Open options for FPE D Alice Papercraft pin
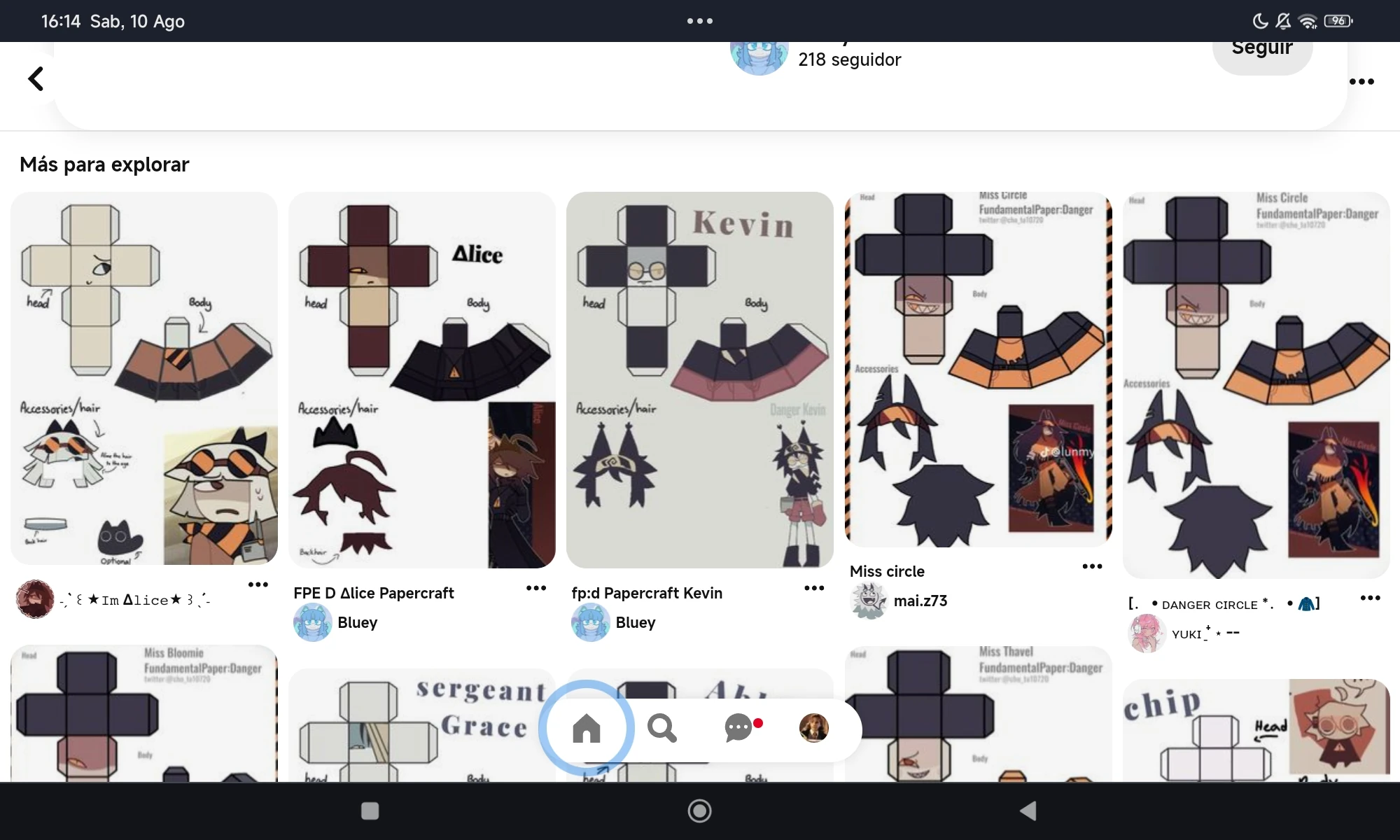1400x840 pixels. (535, 588)
